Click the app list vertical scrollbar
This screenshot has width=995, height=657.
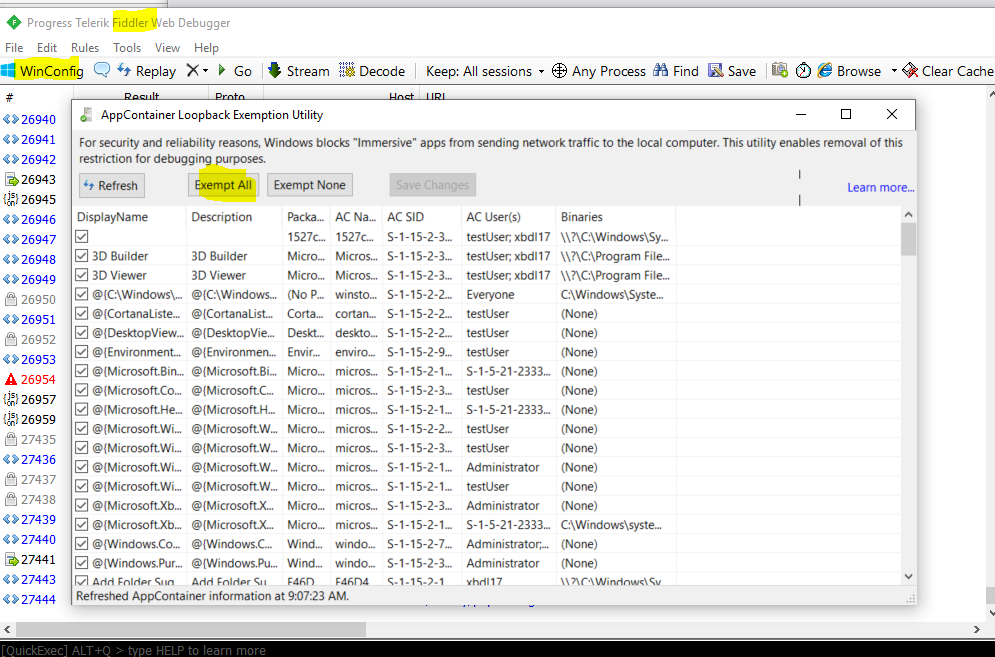coord(908,400)
